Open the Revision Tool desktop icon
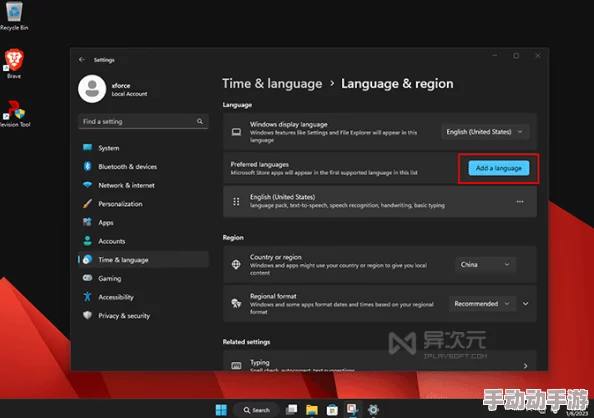 (x=14, y=113)
